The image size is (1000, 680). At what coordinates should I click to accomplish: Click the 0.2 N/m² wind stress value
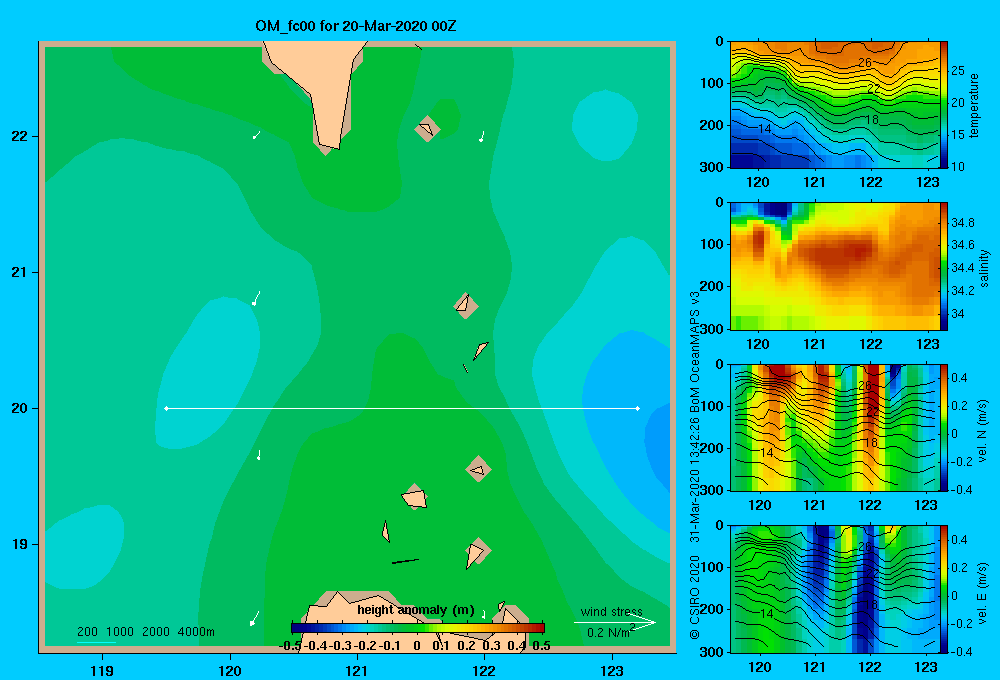[x=610, y=632]
